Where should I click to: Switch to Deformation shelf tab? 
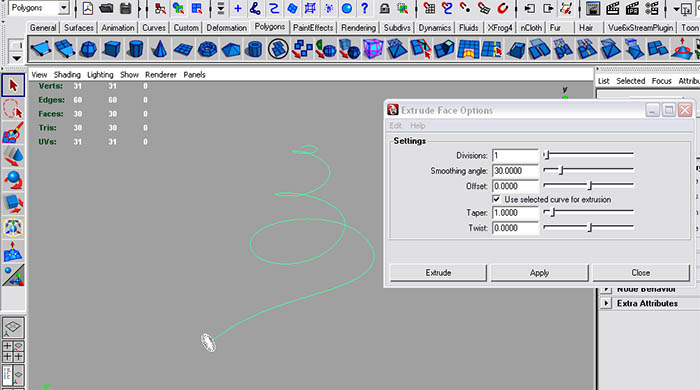tap(226, 28)
